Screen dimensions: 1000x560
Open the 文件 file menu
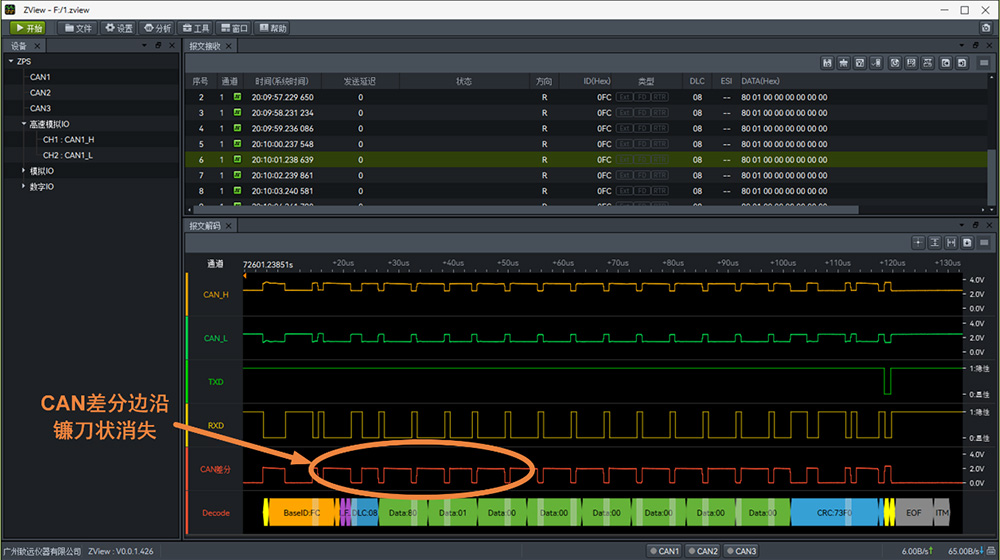point(78,28)
